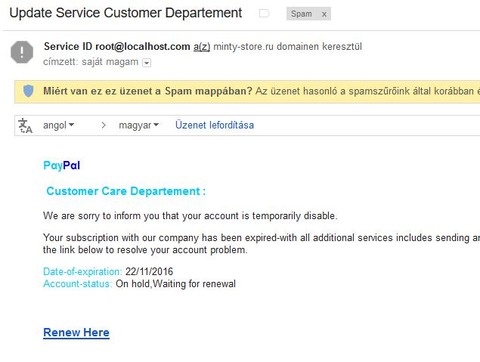Click the email subject Update Service Customer Departement
Image resolution: width=480 pixels, height=362 pixels.
click(x=126, y=13)
